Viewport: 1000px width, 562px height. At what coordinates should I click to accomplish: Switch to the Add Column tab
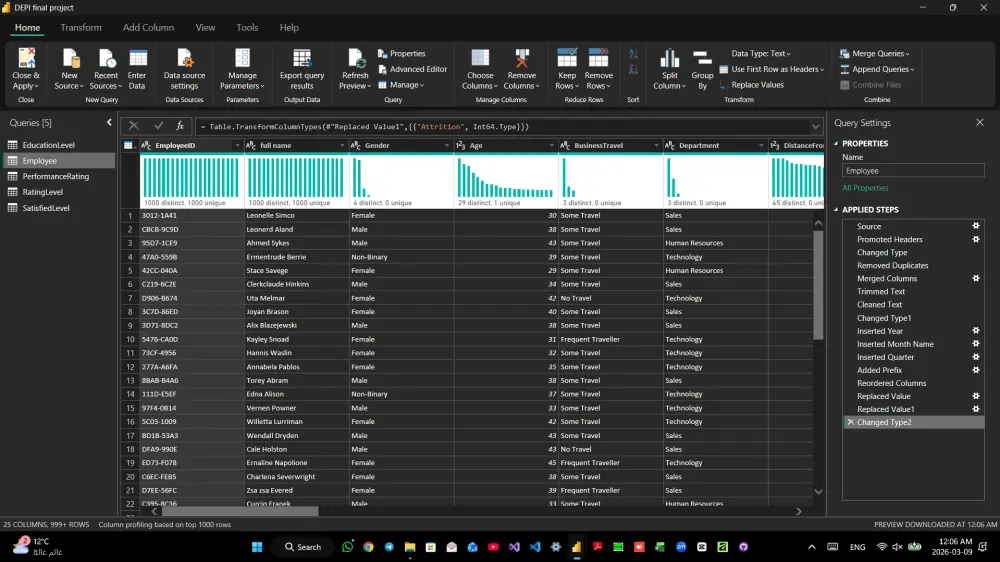[149, 27]
